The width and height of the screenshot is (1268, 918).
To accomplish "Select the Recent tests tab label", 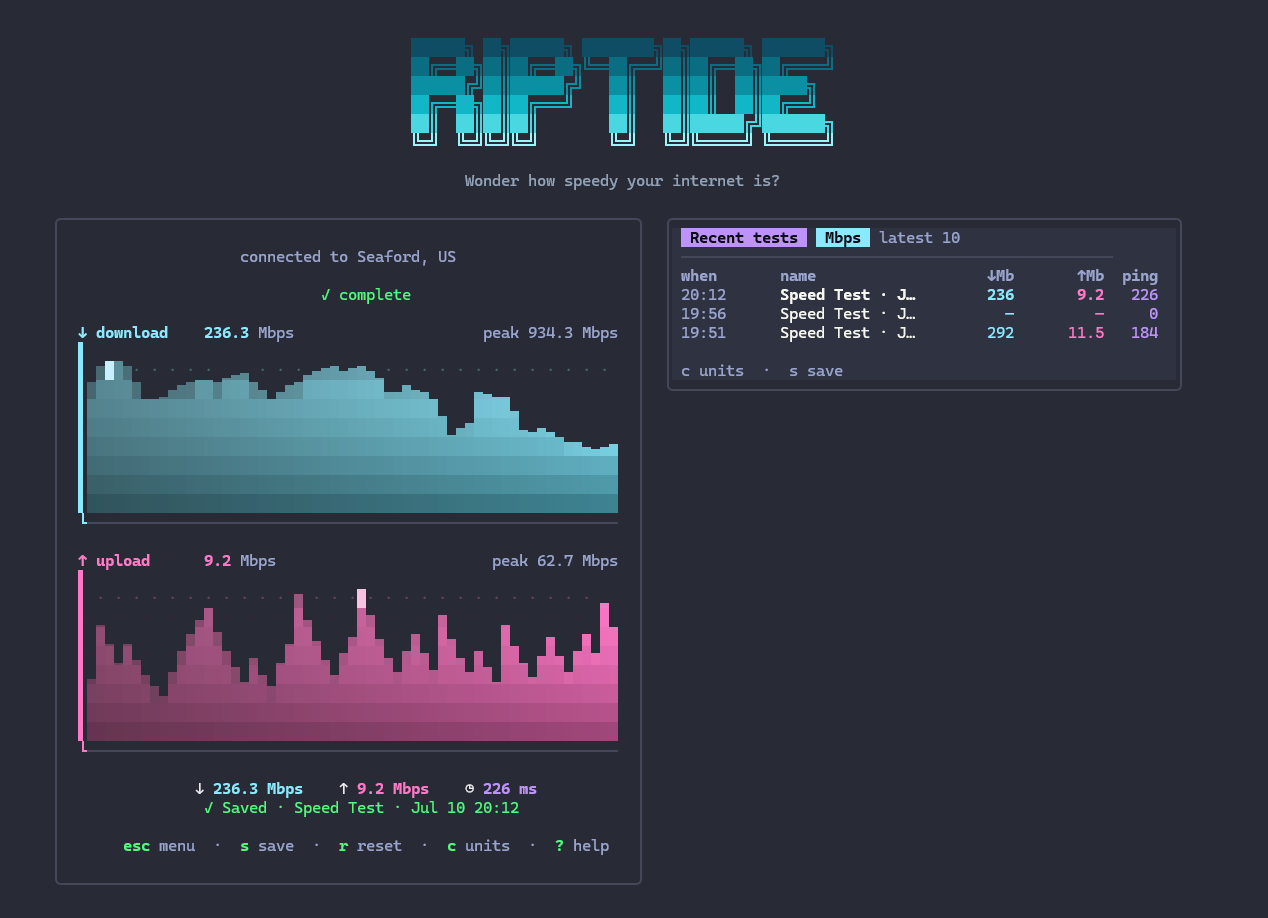I will (744, 238).
